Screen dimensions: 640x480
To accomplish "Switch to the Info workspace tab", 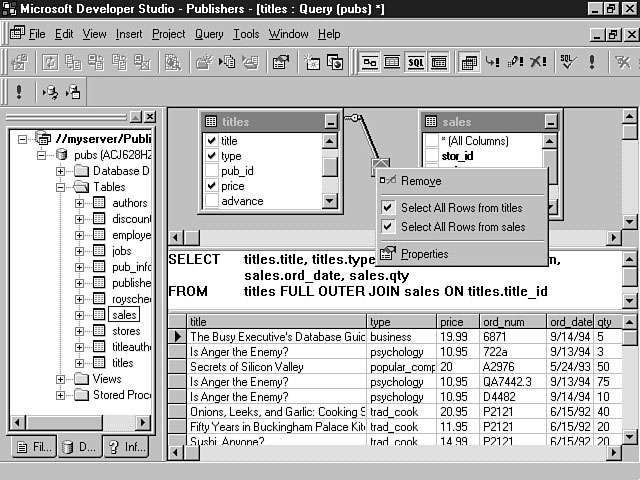I will point(124,446).
